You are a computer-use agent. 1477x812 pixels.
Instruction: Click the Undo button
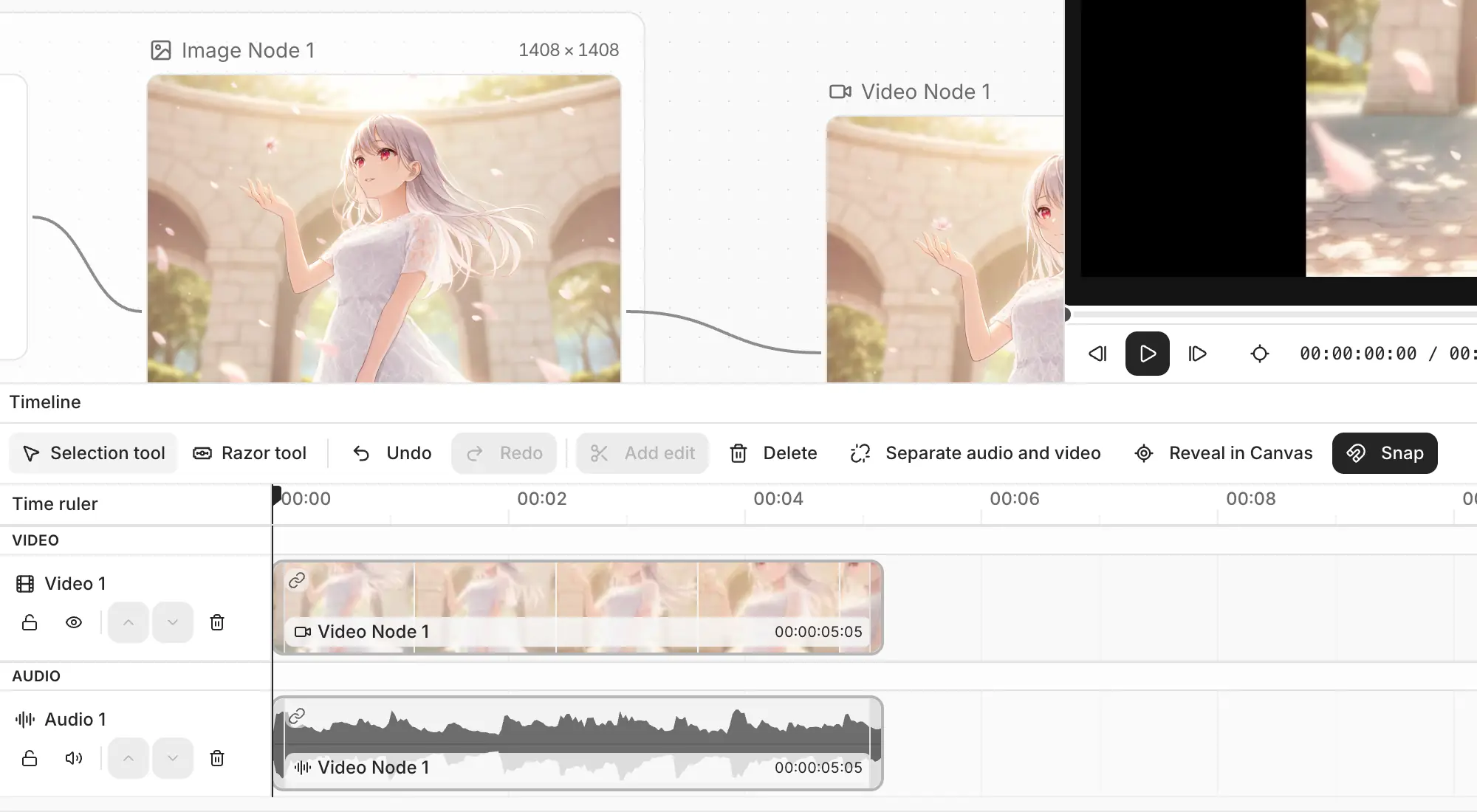(392, 453)
